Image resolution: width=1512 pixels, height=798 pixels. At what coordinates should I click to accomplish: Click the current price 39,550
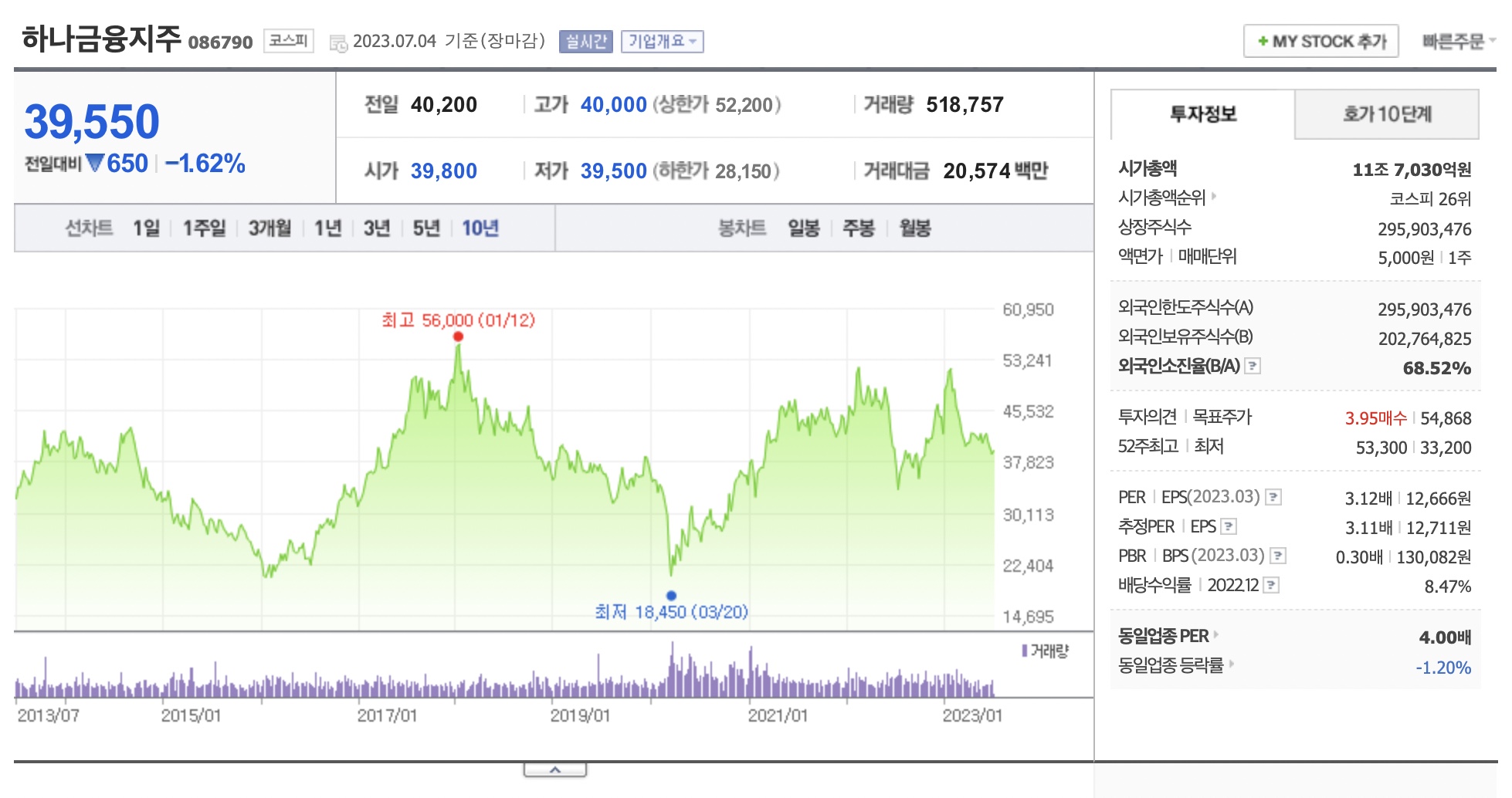point(92,122)
